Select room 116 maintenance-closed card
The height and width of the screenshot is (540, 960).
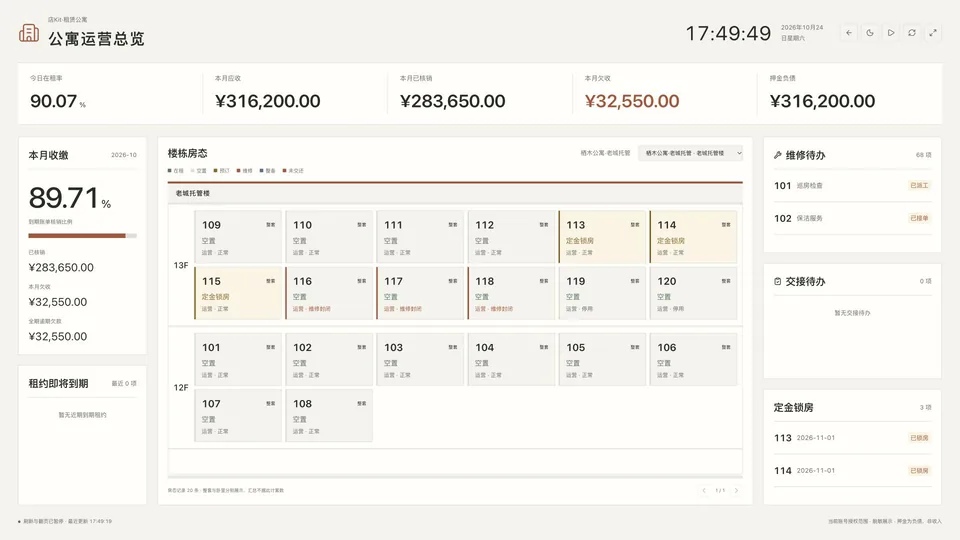(329, 293)
